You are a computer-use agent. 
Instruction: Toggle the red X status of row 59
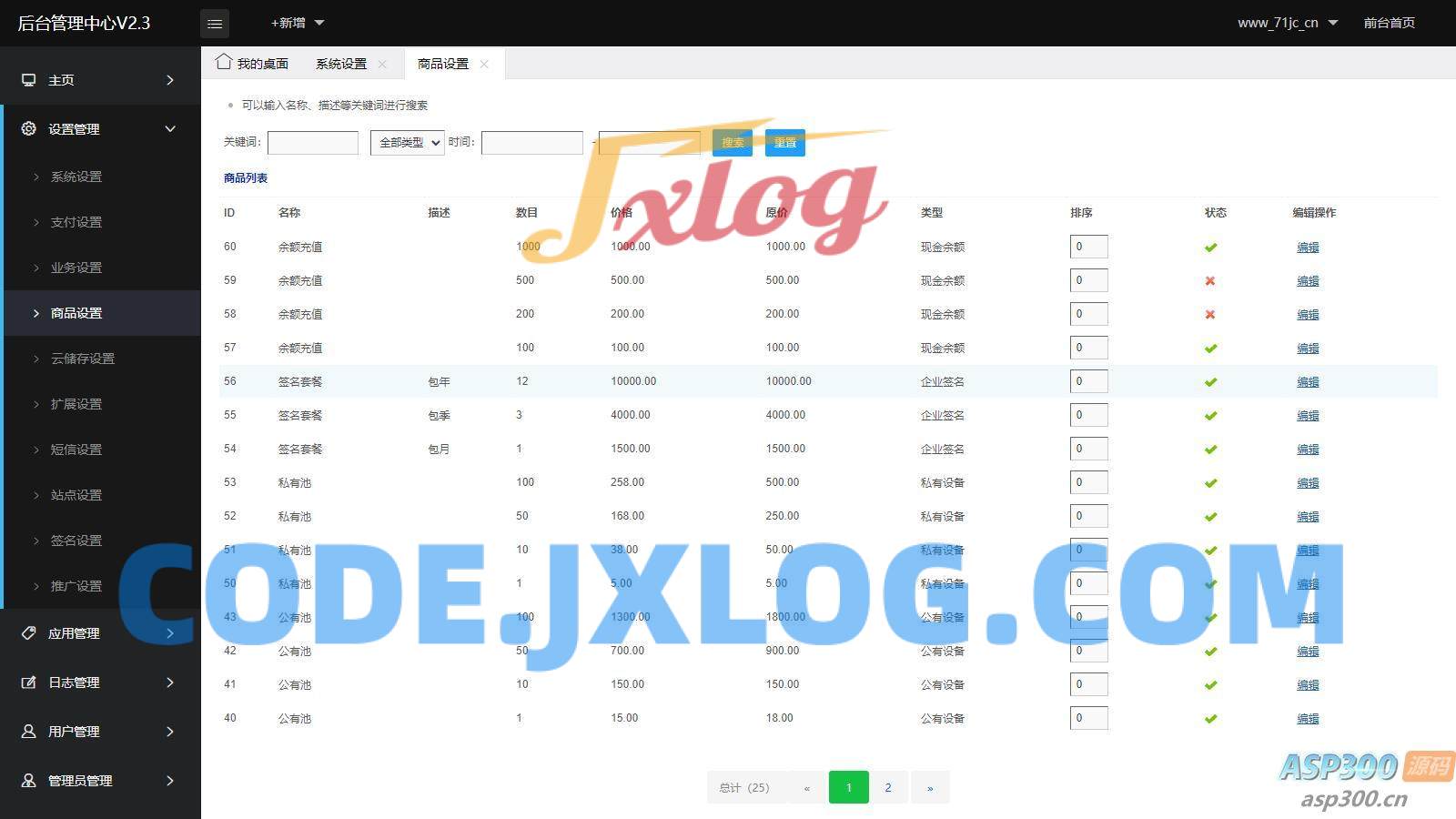1210,281
